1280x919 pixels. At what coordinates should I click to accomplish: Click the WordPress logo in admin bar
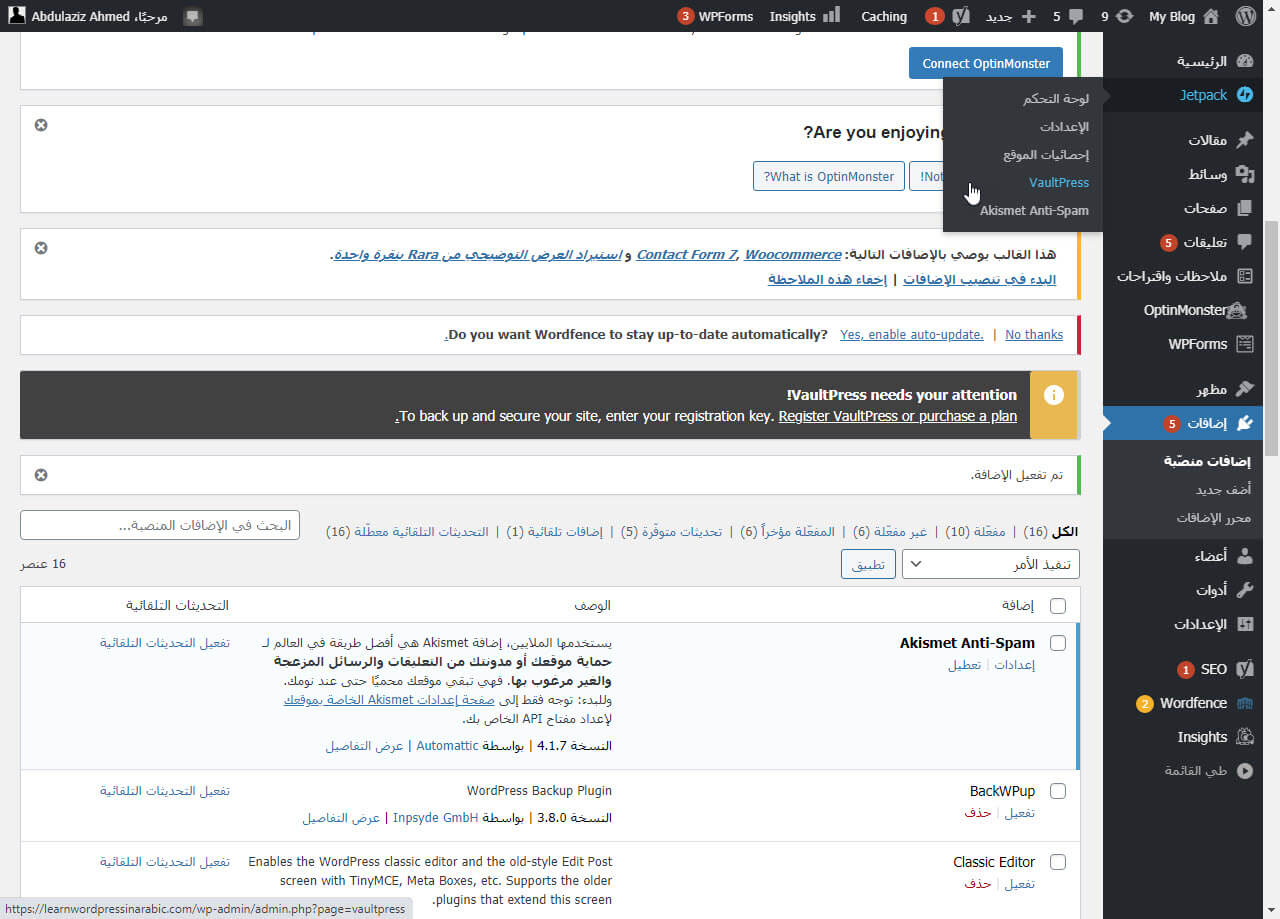[1245, 16]
